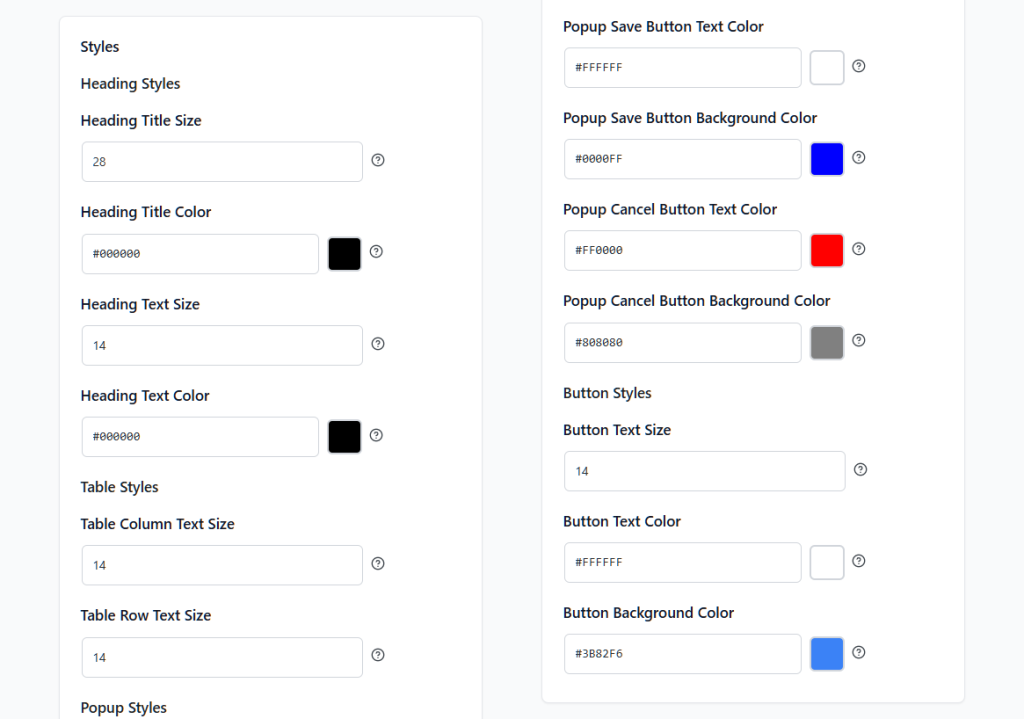Click the Button Background Color blue swatch

[826, 653]
